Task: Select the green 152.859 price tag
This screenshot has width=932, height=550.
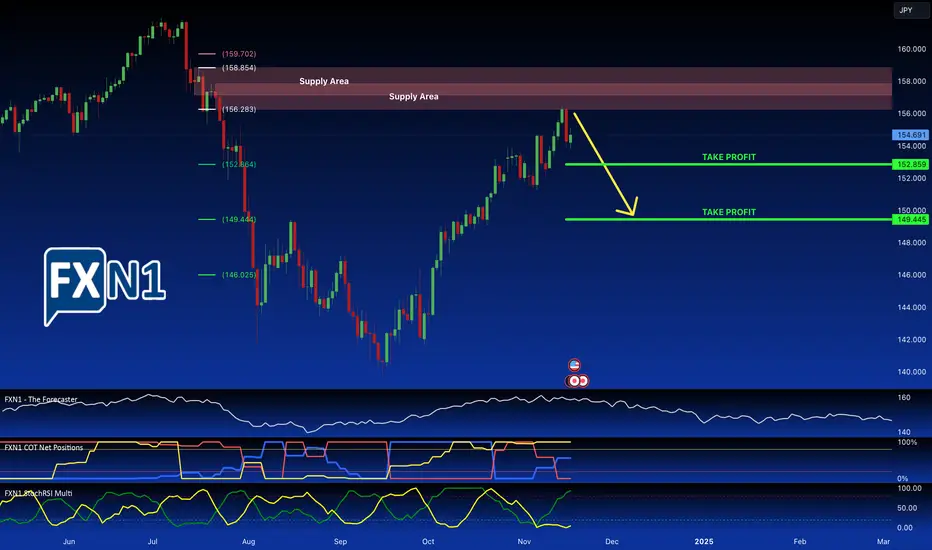Action: 911,164
